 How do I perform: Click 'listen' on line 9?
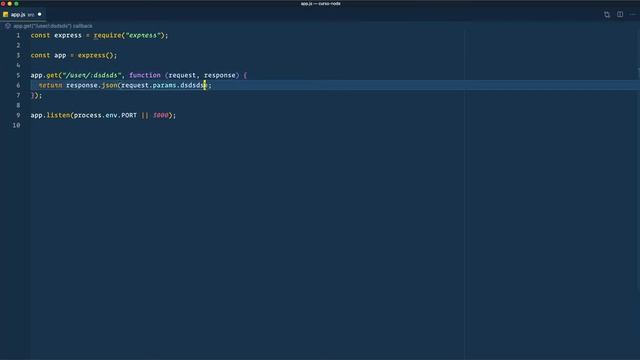[58, 116]
